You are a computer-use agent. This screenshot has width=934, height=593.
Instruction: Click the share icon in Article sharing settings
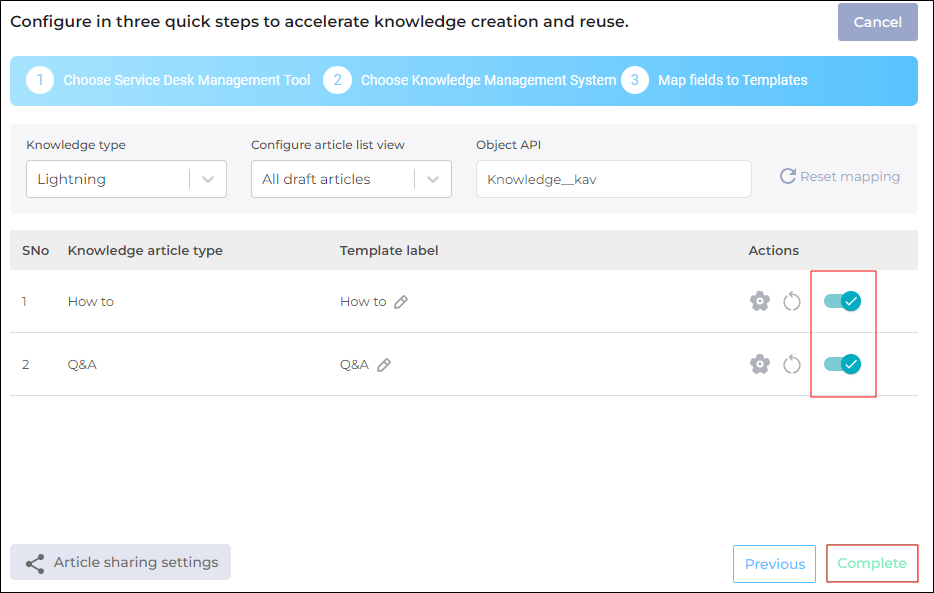[35, 564]
